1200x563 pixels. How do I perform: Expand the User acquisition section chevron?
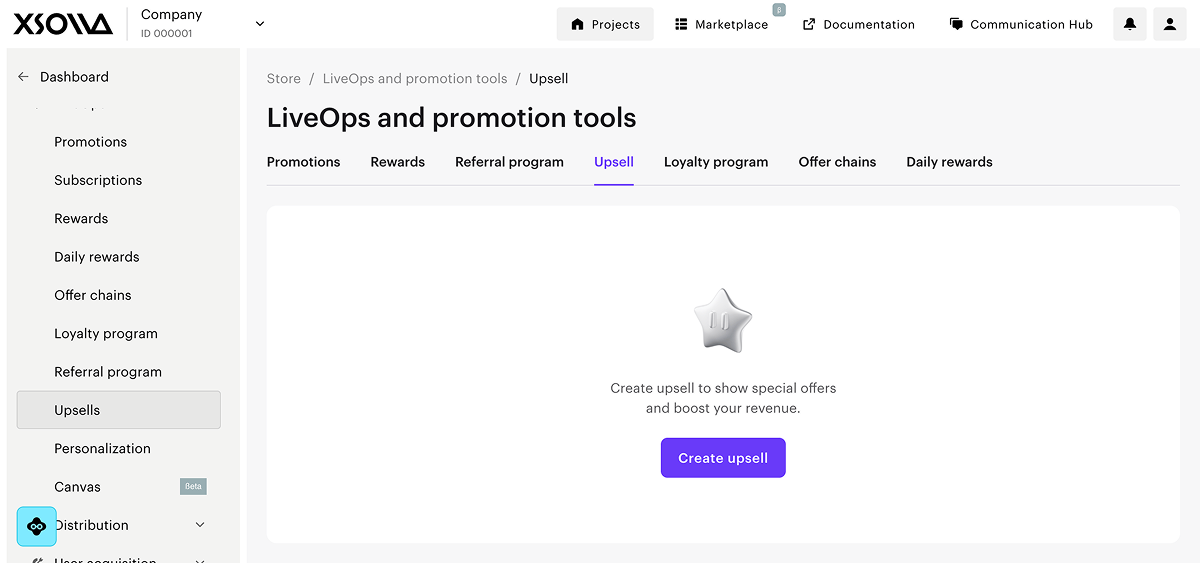pos(200,559)
